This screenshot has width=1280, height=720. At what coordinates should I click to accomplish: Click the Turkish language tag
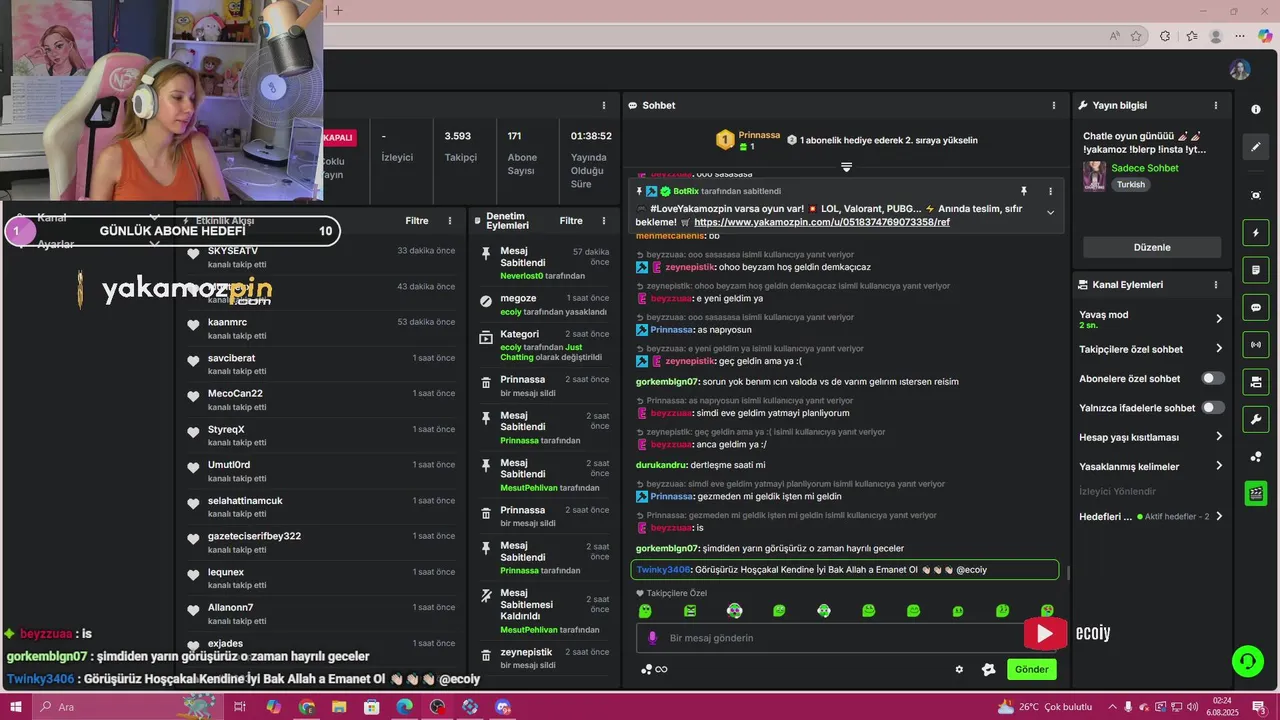coord(1131,185)
